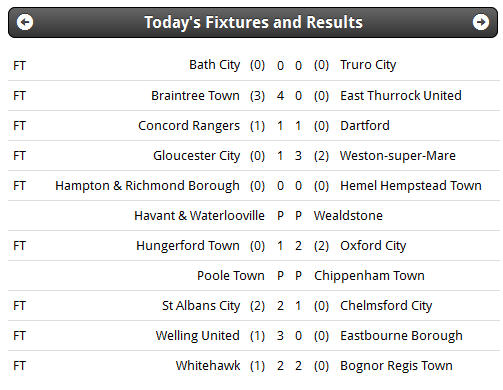Open Welling United versus Eastbourne result row

253,336
